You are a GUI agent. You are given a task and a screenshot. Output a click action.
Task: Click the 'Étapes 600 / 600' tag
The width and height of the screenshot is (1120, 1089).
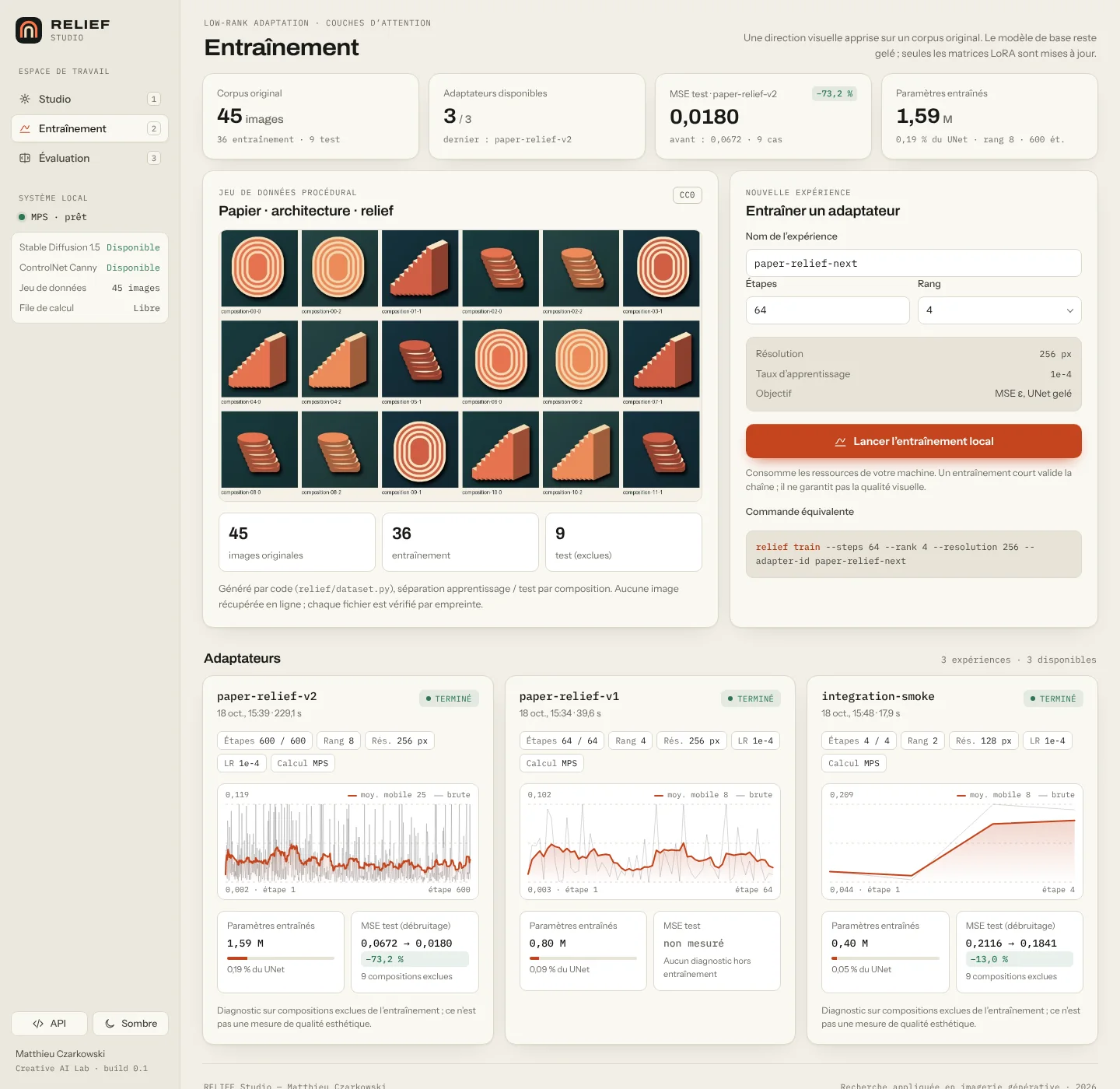(x=264, y=741)
